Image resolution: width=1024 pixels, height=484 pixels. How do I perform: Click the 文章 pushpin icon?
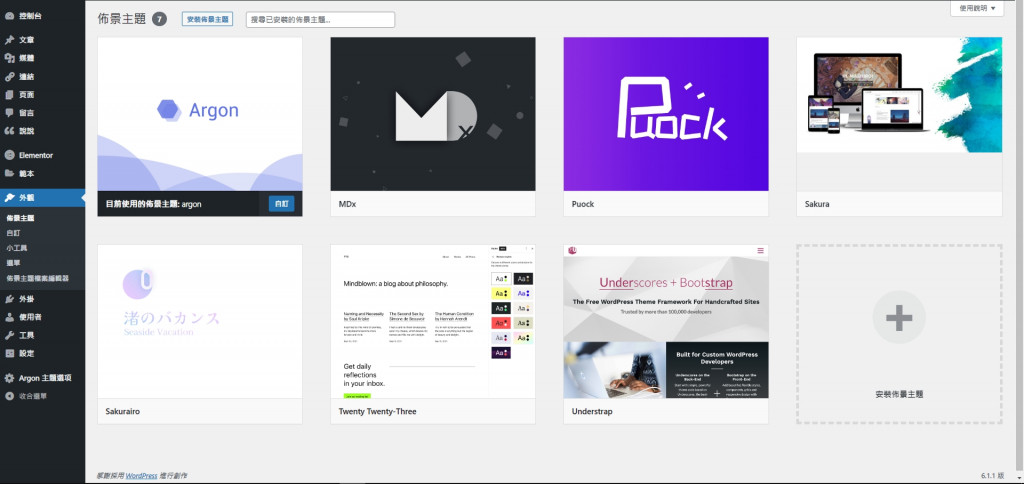9,40
